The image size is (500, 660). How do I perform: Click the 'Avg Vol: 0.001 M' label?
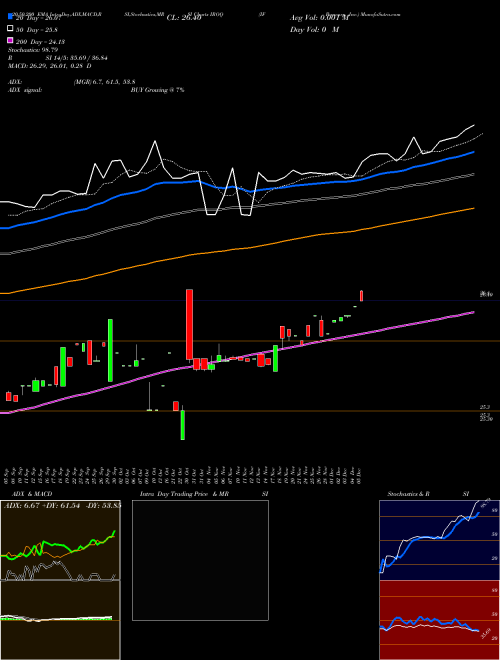[319, 18]
